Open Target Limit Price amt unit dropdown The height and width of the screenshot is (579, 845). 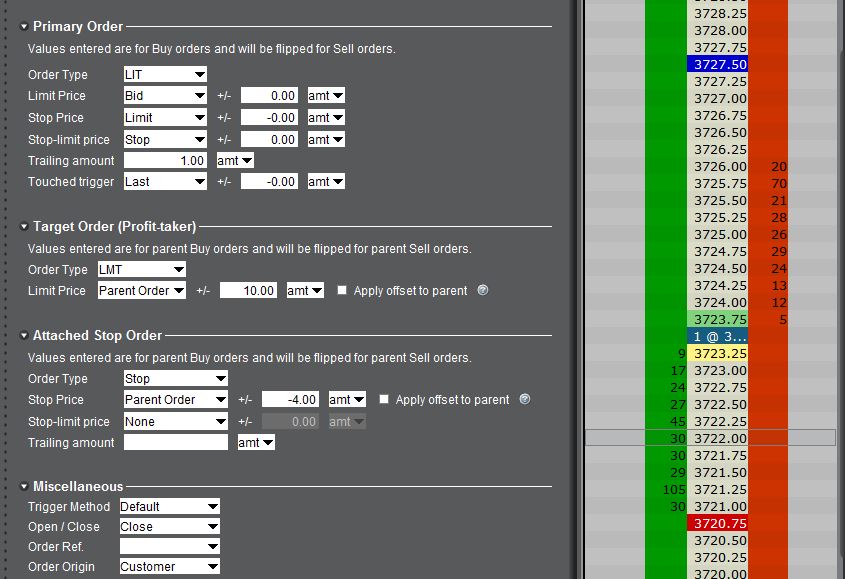(x=305, y=291)
